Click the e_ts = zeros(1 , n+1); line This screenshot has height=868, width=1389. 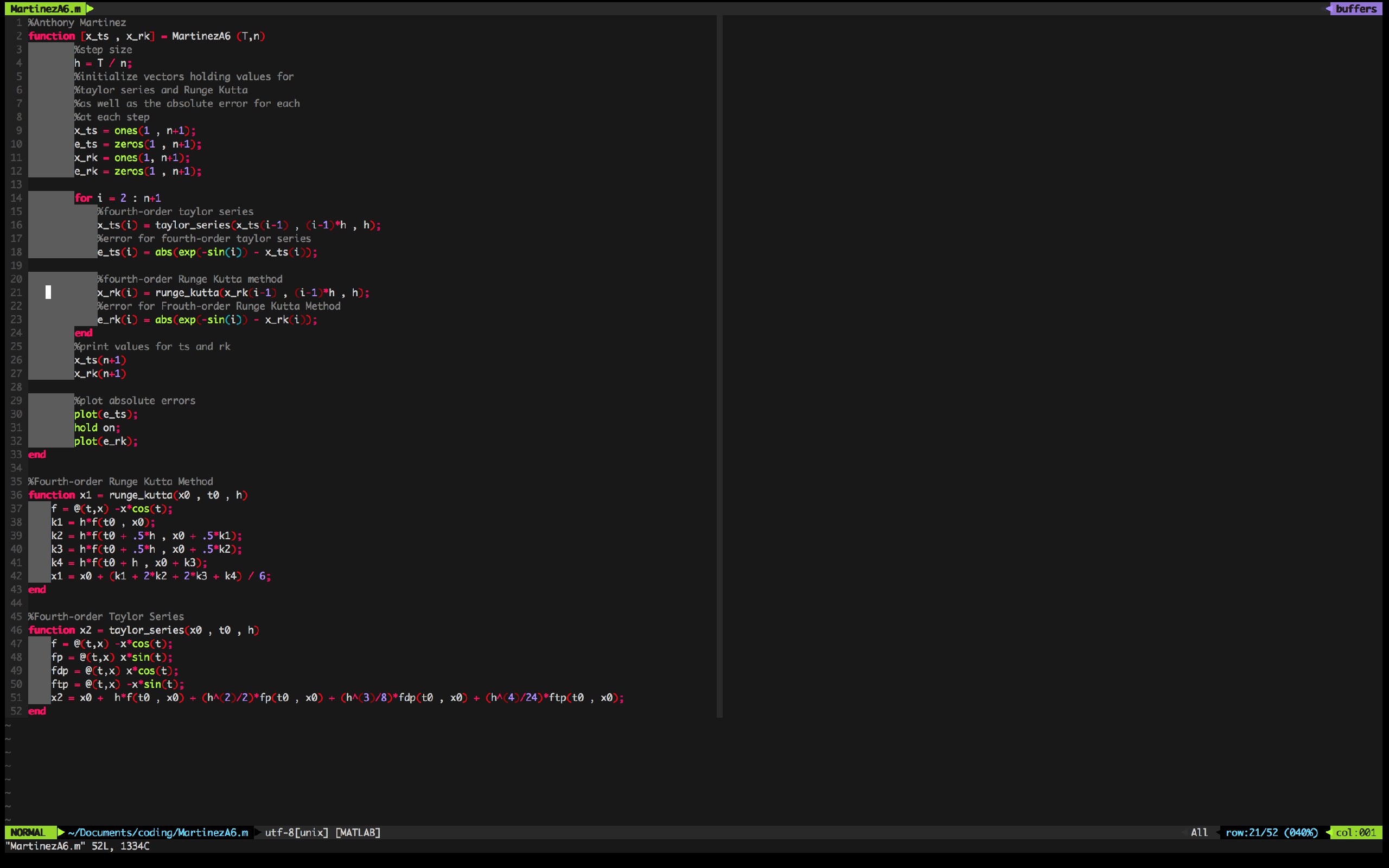(138, 144)
